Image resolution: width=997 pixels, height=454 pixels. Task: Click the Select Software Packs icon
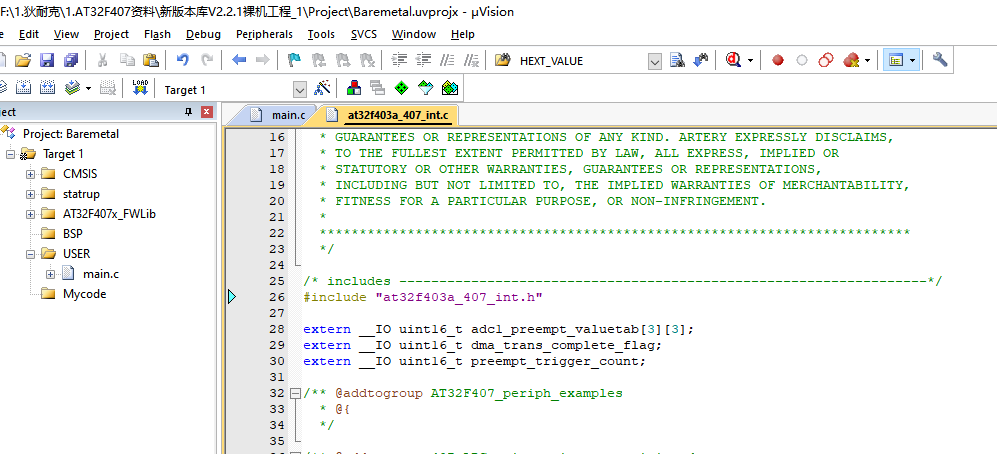coord(425,87)
